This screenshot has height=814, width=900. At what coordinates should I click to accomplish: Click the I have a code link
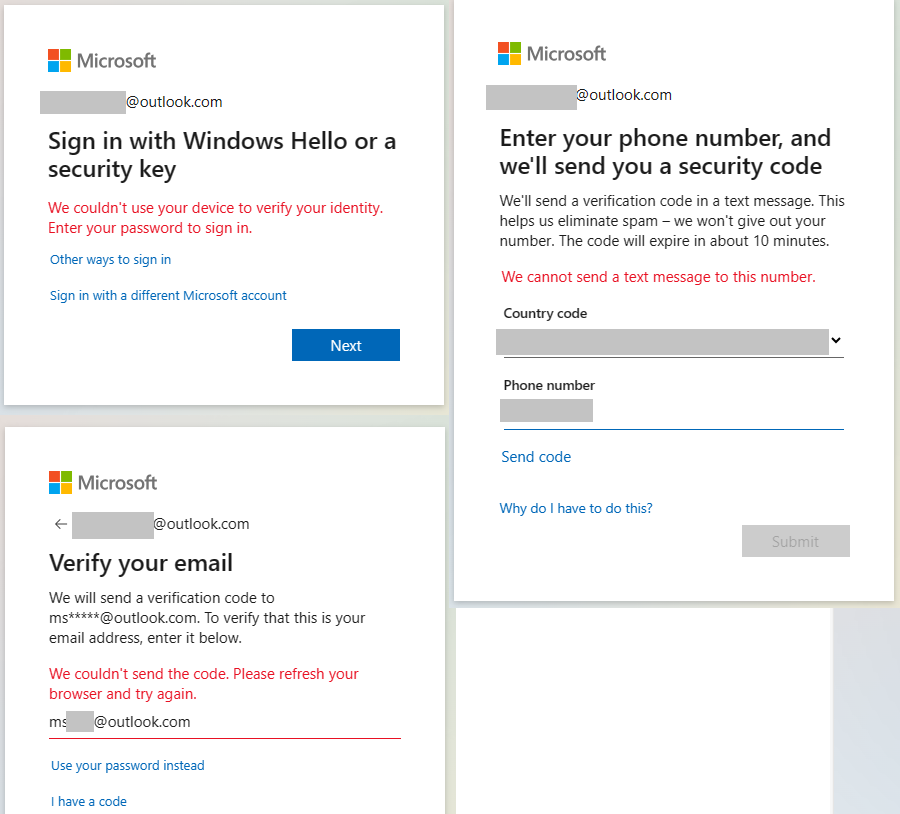89,801
